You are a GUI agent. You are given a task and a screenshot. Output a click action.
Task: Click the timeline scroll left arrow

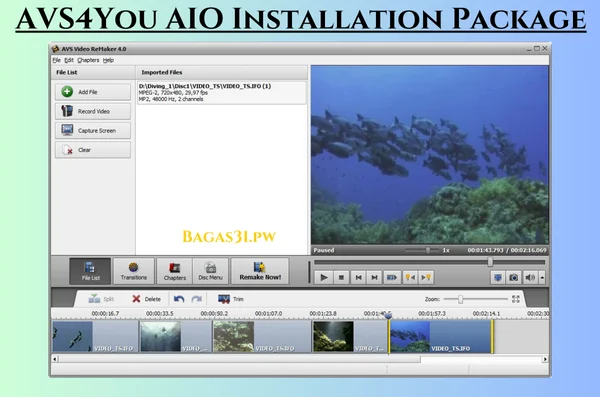click(55, 359)
